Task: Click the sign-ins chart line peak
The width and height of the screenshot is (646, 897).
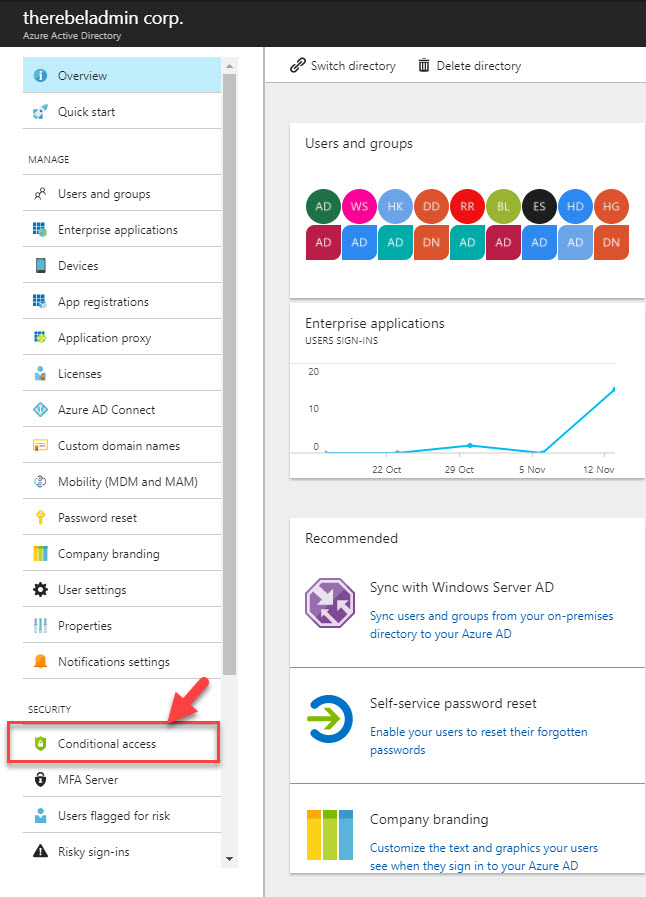Action: click(613, 390)
